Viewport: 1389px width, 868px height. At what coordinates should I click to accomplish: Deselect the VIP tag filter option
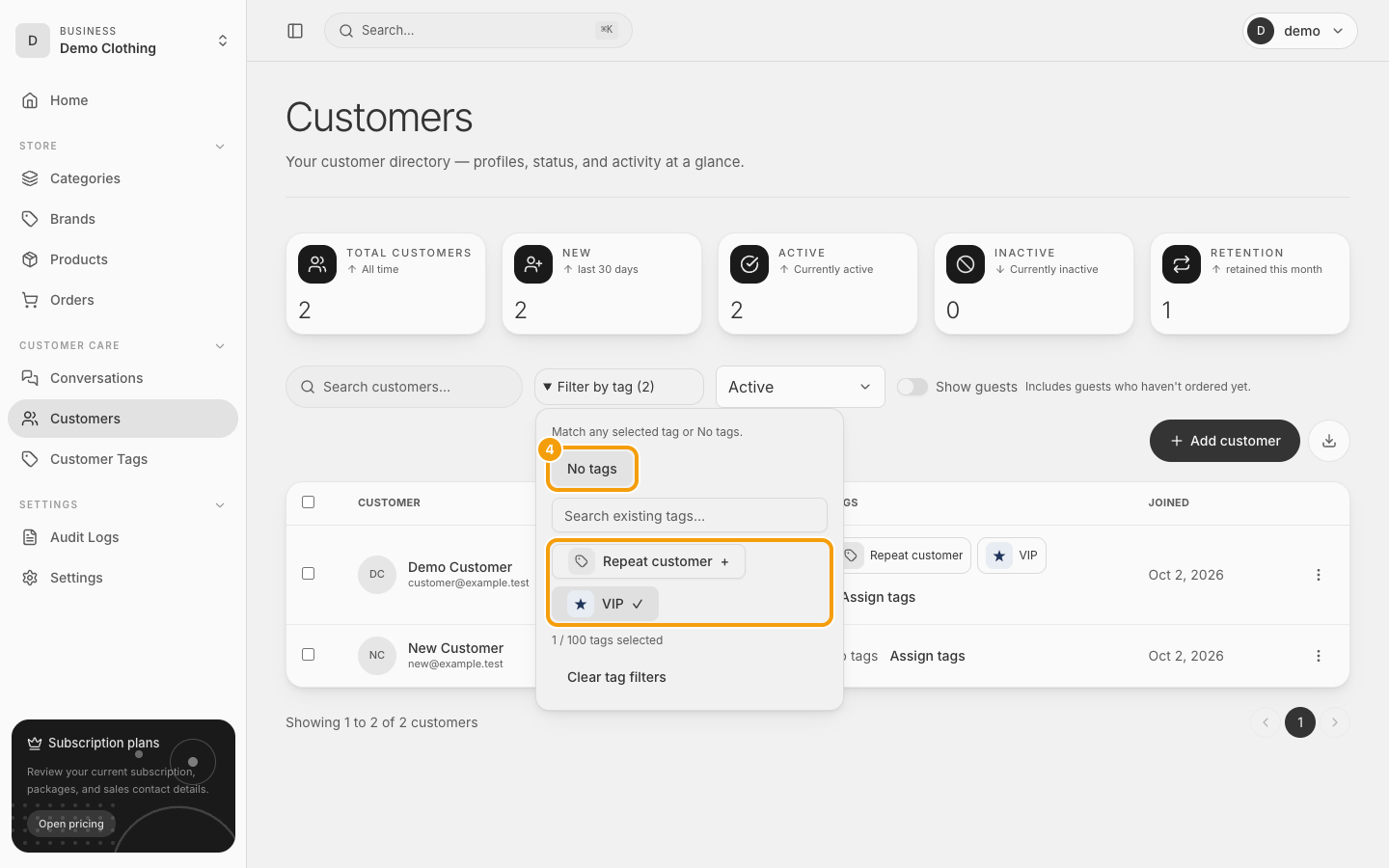click(605, 604)
